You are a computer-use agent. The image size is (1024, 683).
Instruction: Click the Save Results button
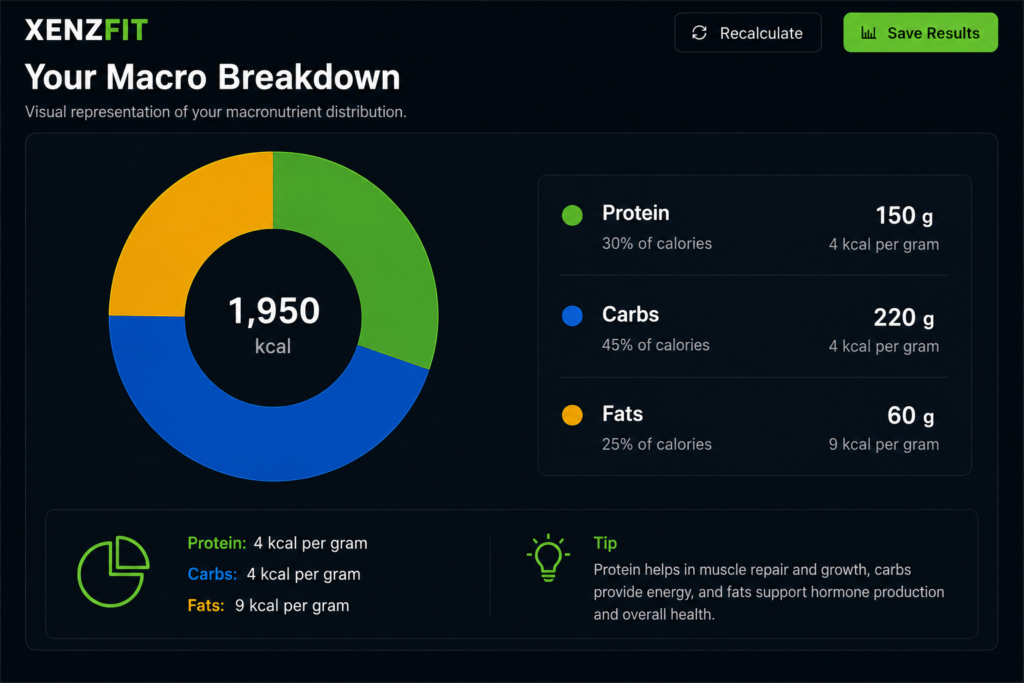[x=920, y=33]
